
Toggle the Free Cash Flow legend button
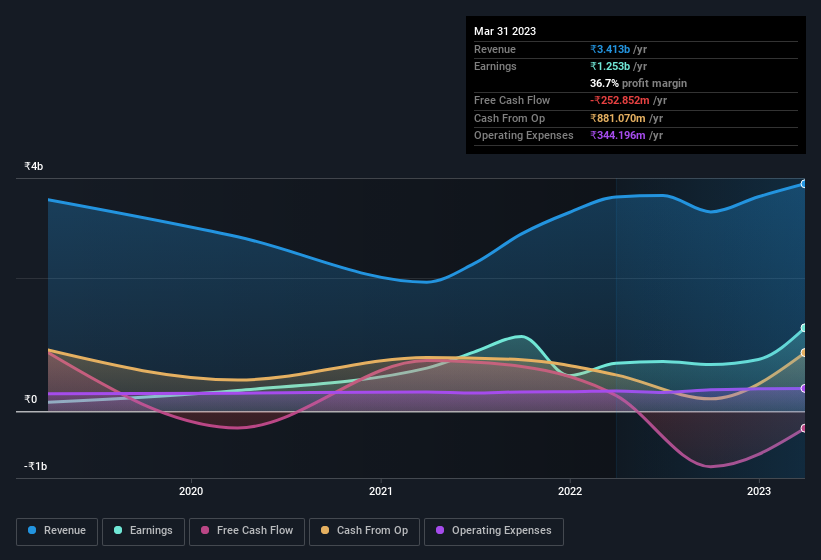[x=247, y=531]
